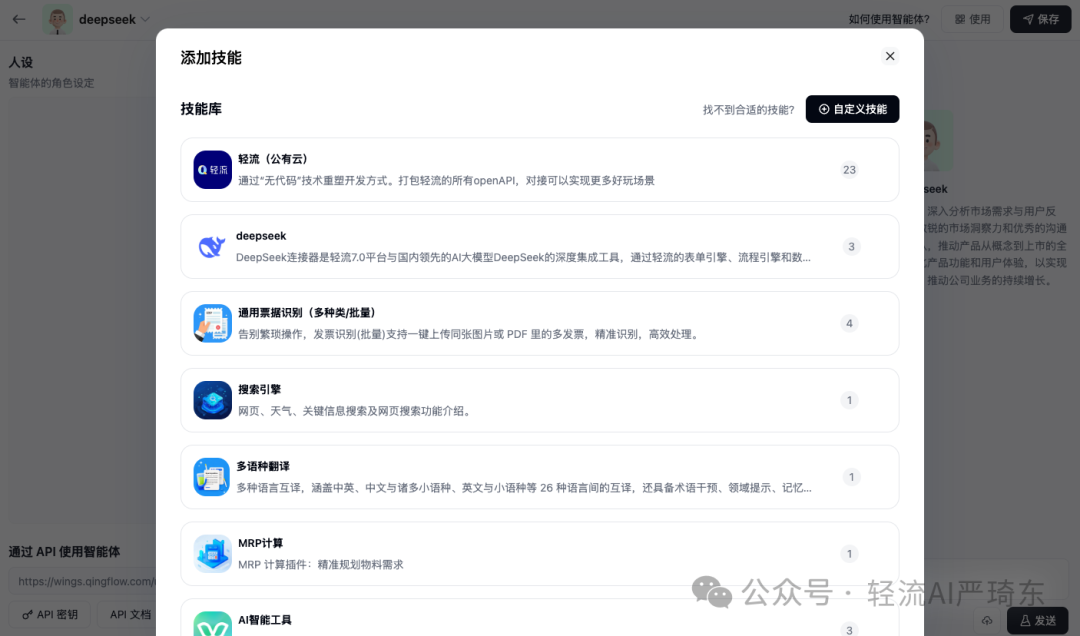This screenshot has height=636, width=1080.
Task: Click the 人设 section heading
Action: pos(21,62)
